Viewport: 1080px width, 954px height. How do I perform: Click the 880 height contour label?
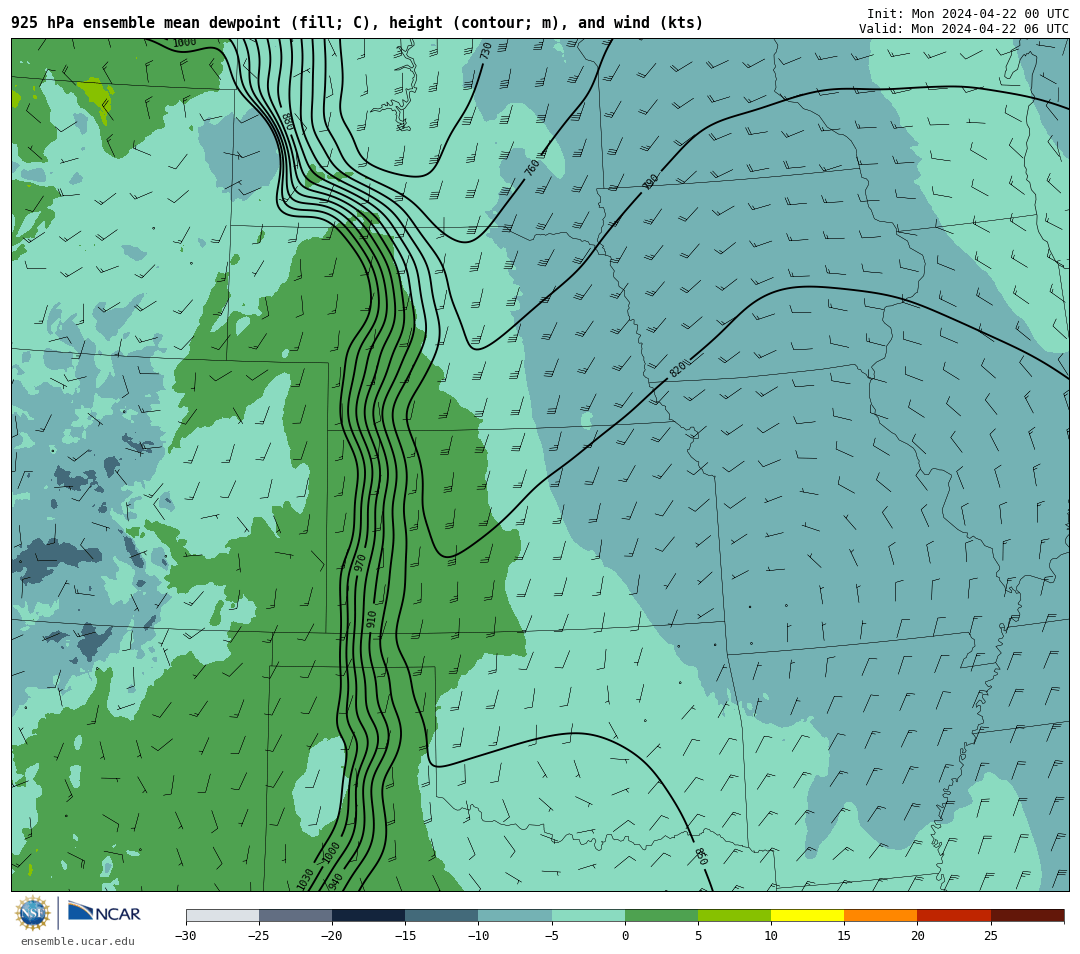pos(288,121)
